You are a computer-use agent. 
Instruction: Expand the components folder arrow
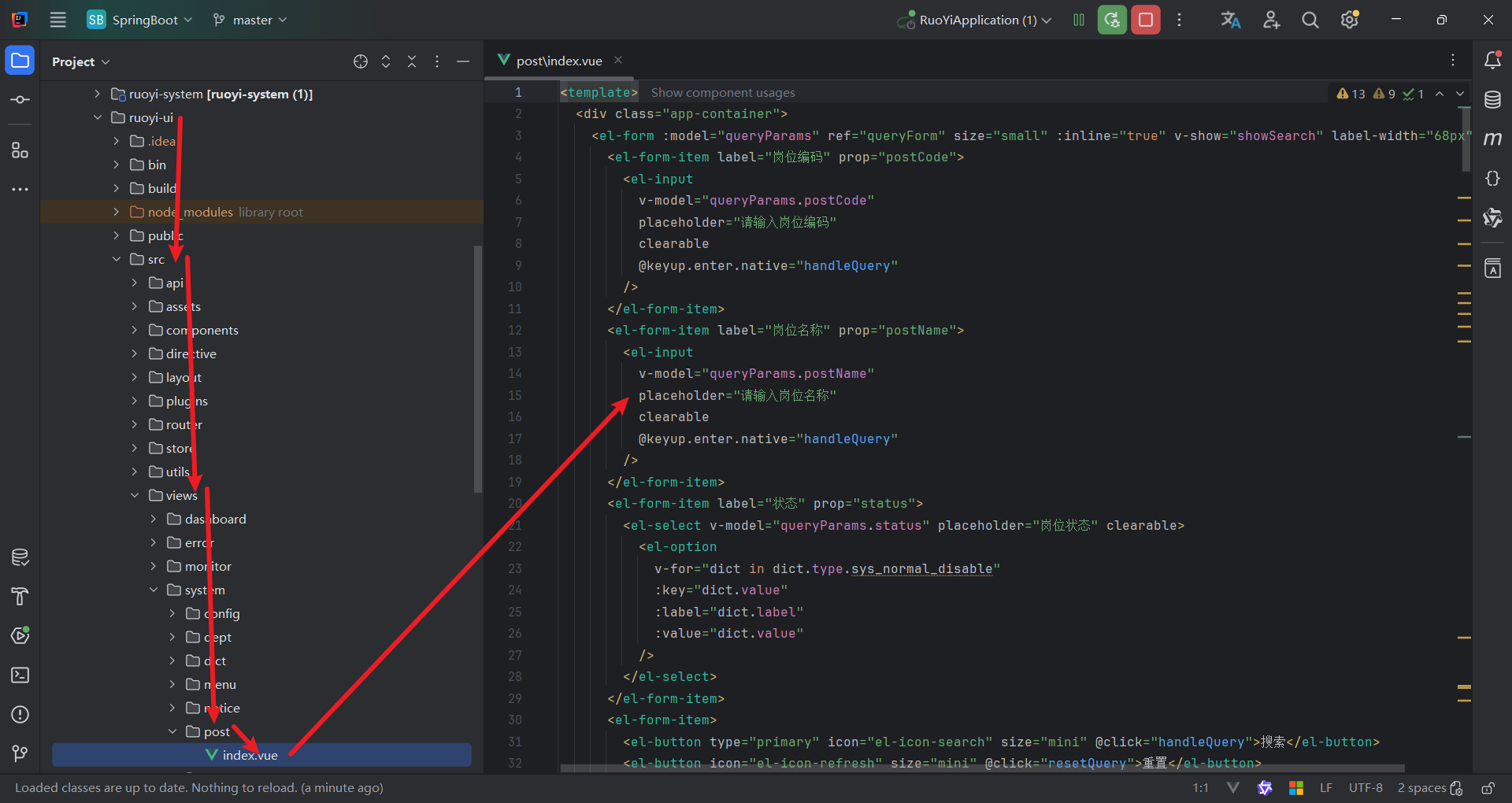(x=135, y=330)
